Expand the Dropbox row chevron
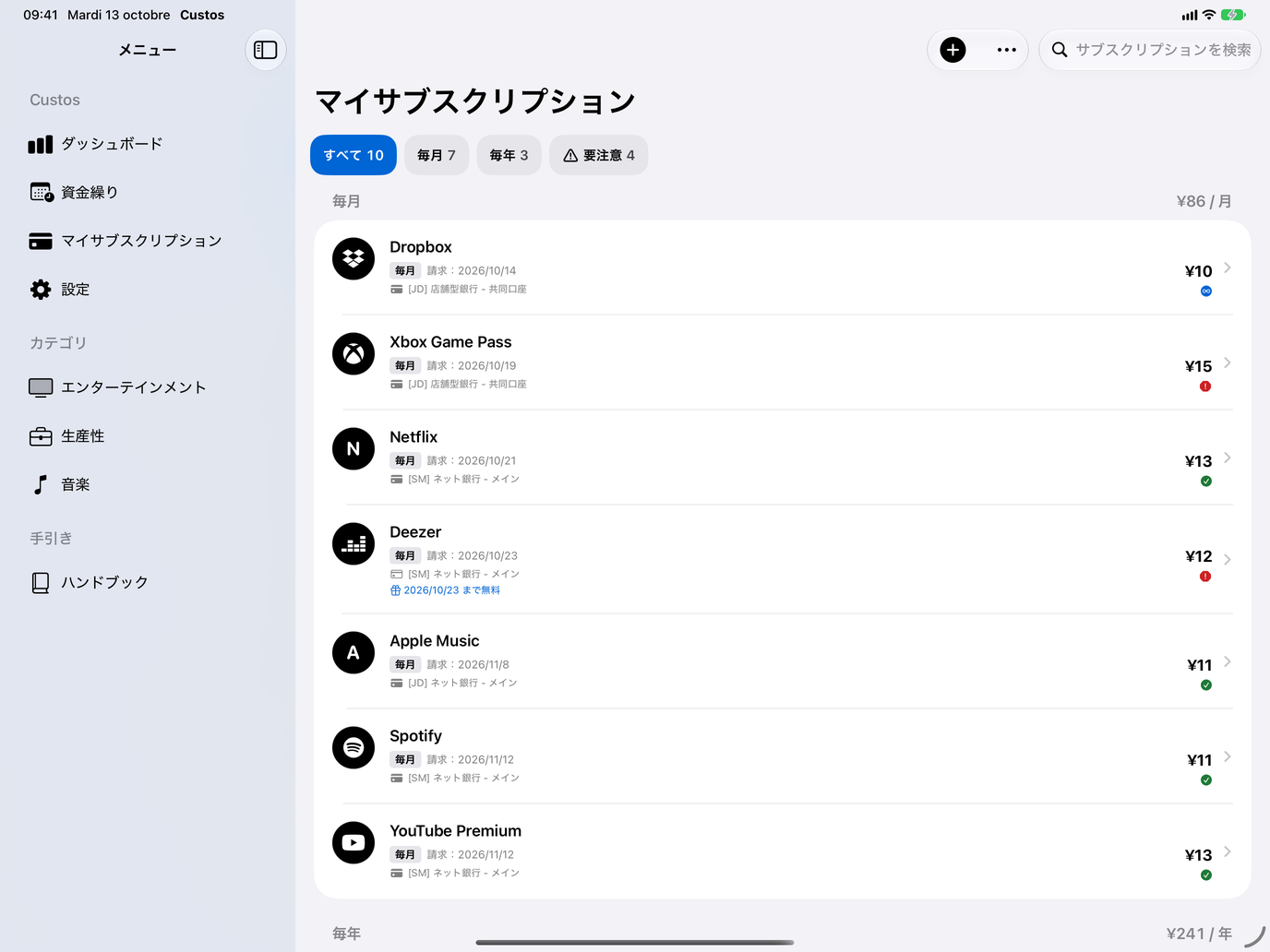The image size is (1270, 952). [1228, 268]
